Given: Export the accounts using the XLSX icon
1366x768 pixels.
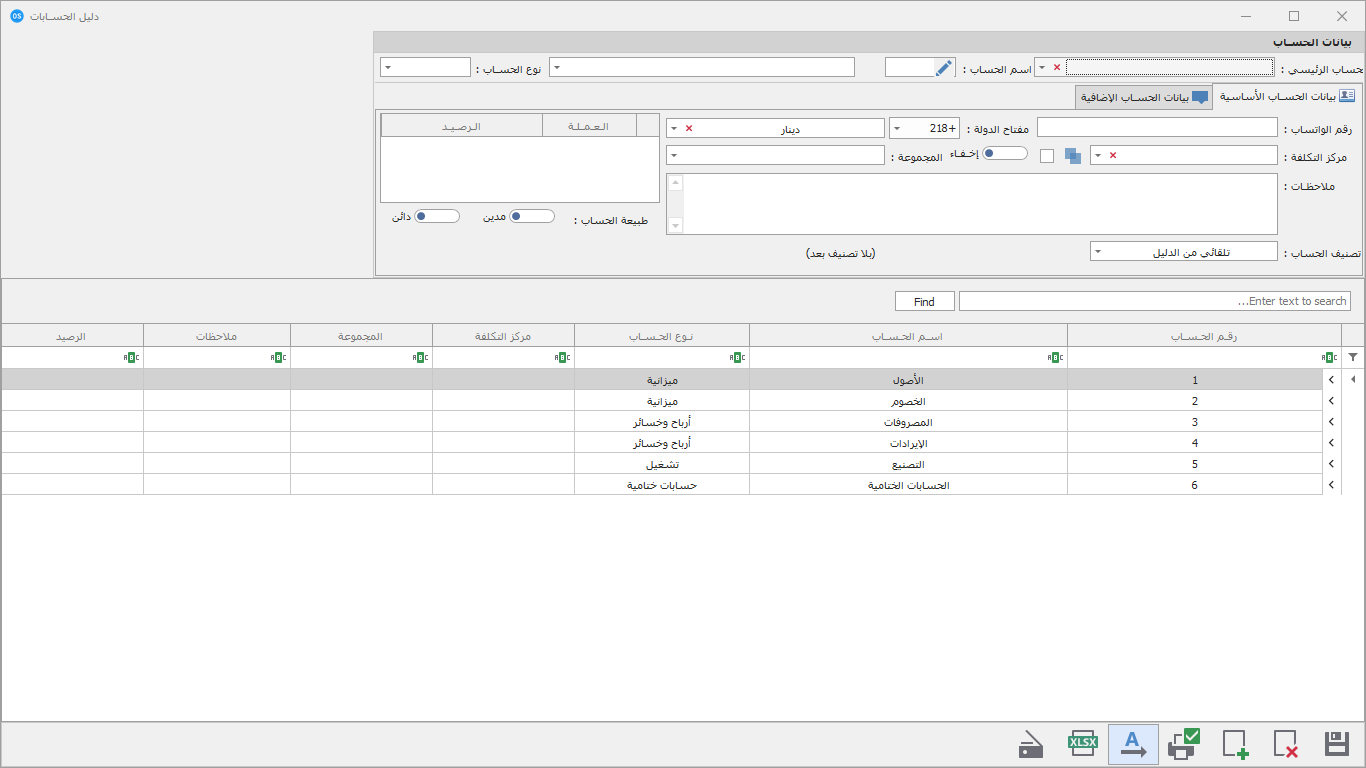Looking at the screenshot, I should click(x=1083, y=744).
